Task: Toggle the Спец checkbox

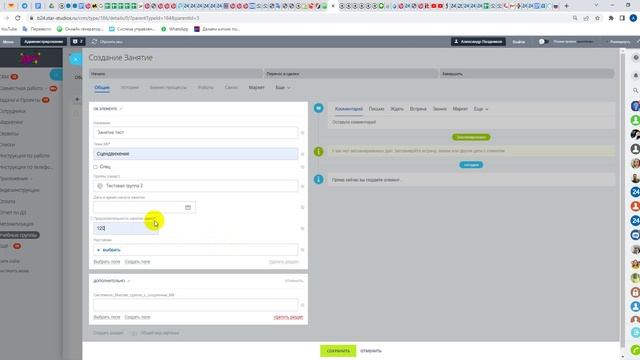Action: 96,167
